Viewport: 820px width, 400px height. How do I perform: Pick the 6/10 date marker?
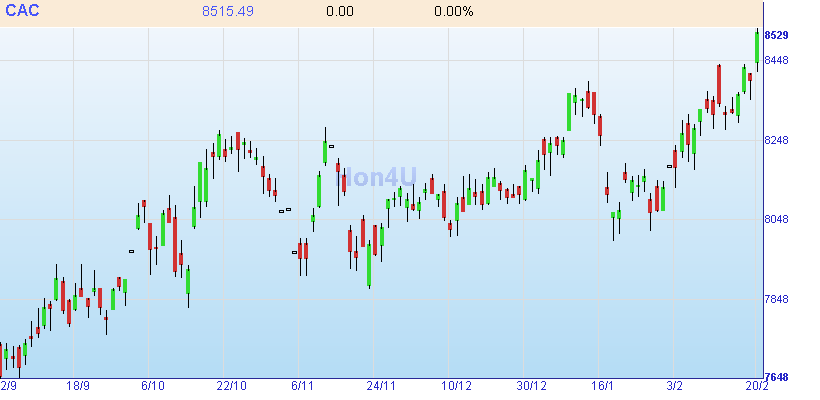tap(153, 386)
